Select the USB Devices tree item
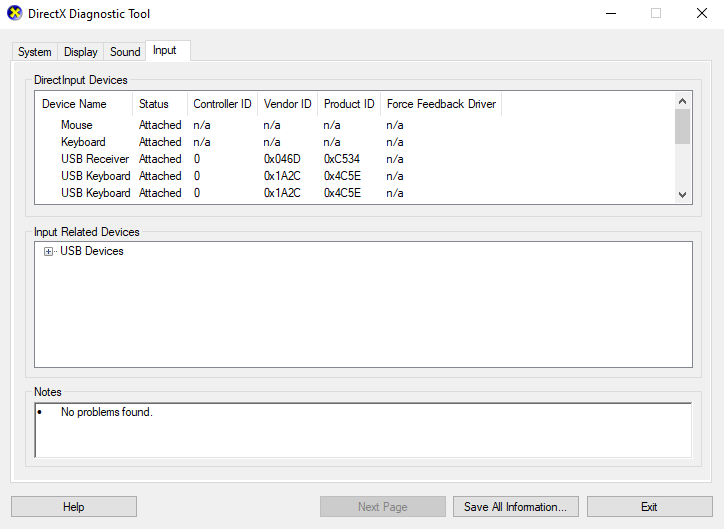 (92, 252)
